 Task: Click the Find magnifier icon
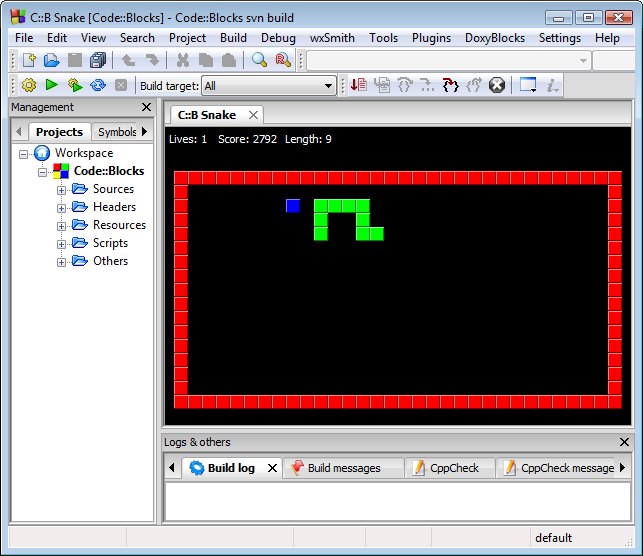pos(259,61)
